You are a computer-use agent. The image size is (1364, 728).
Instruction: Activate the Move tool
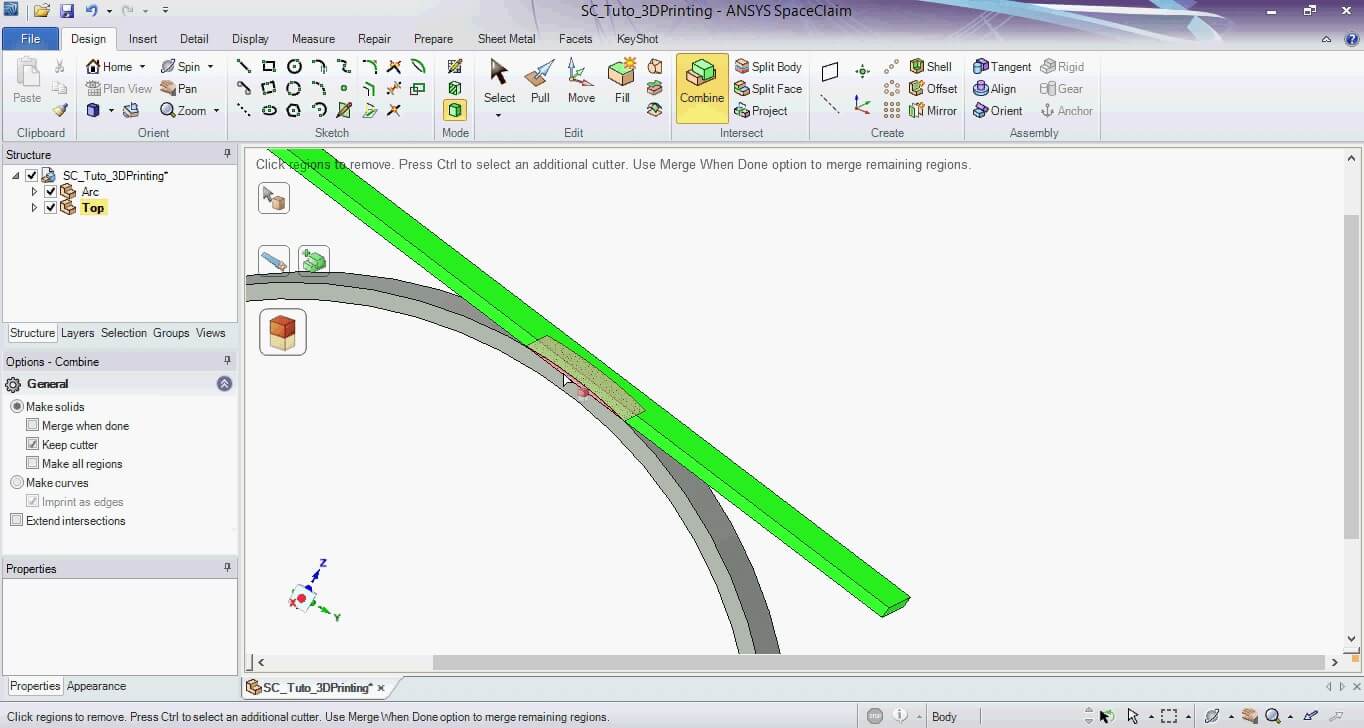pyautogui.click(x=581, y=80)
